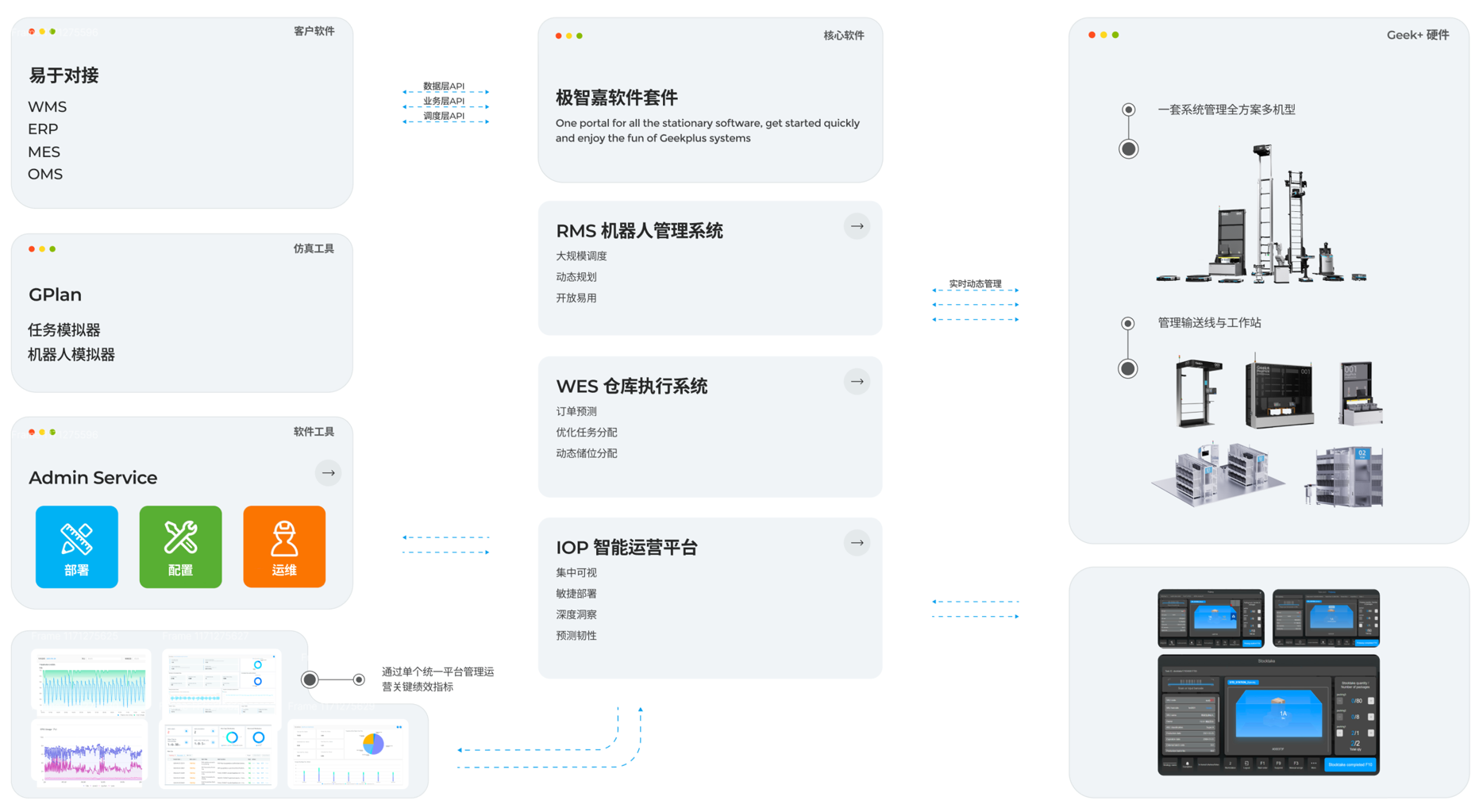
Task: Click the blue 部署 deployment icon
Action: 77,547
